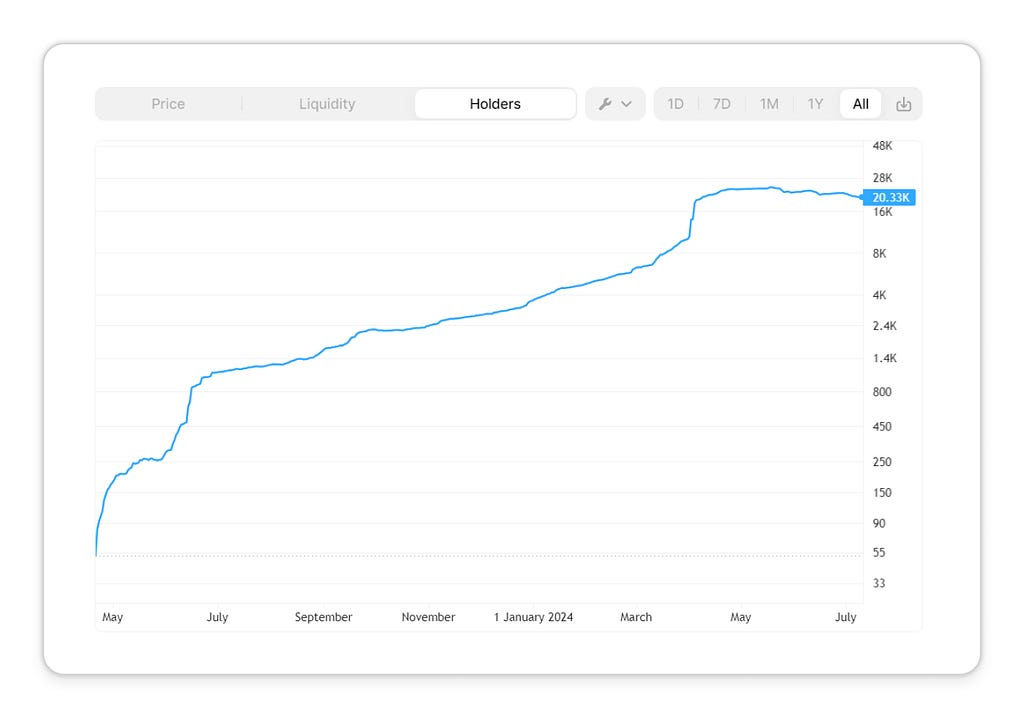The image size is (1024, 718).
Task: Click the 28K axis label
Action: click(x=882, y=178)
